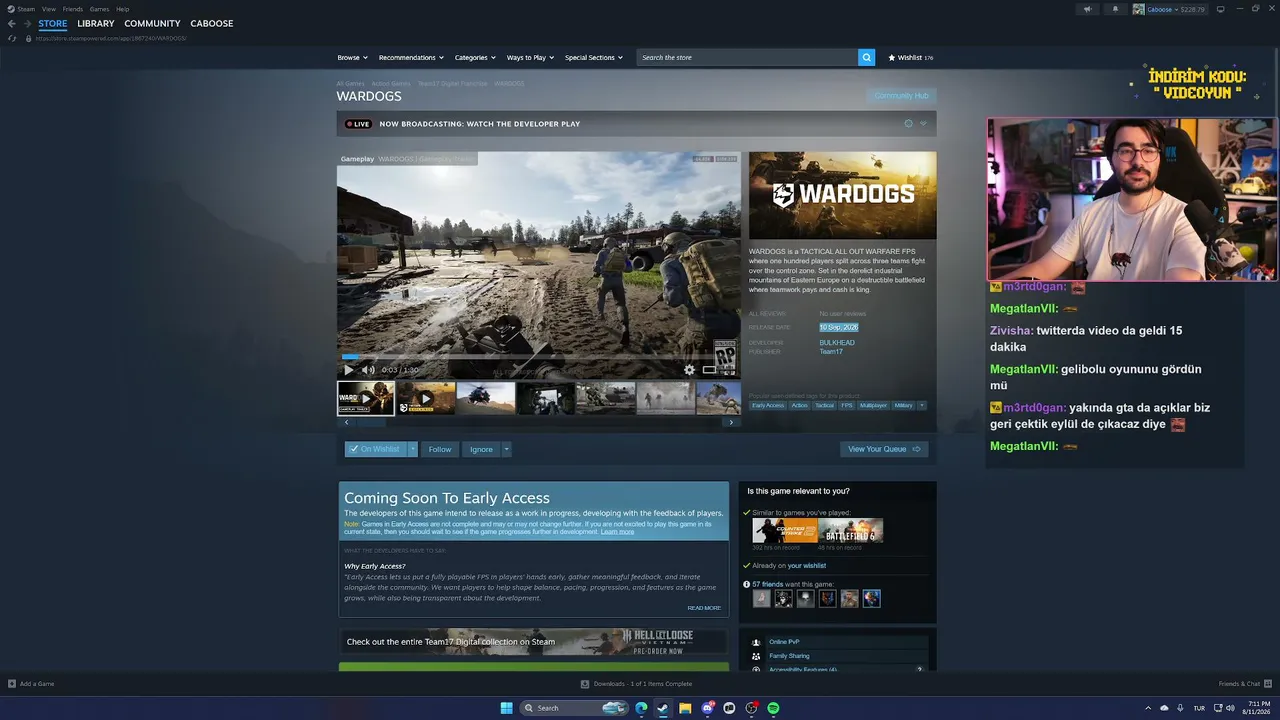Select the Tactical tag
1280x720 pixels.
[x=824, y=405]
